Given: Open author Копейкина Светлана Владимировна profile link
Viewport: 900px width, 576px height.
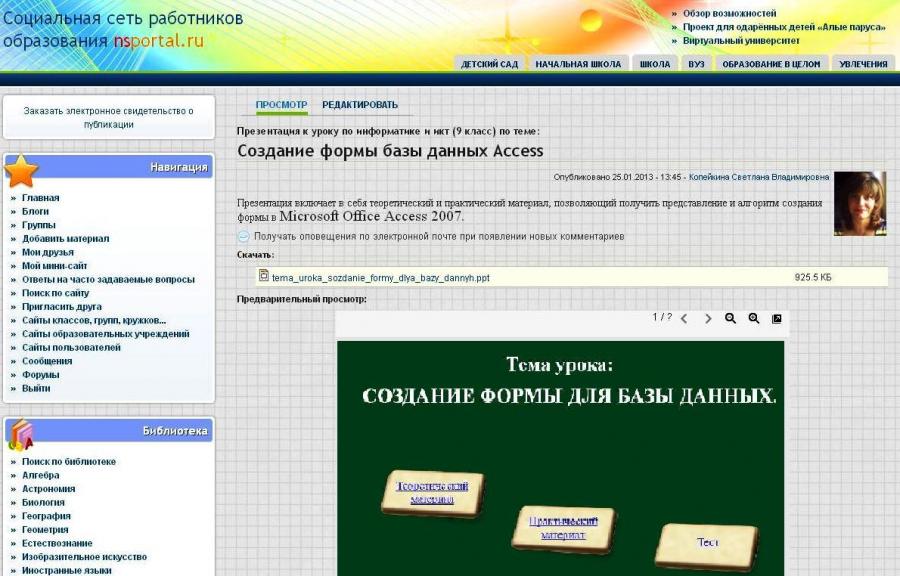Looking at the screenshot, I should click(x=759, y=177).
